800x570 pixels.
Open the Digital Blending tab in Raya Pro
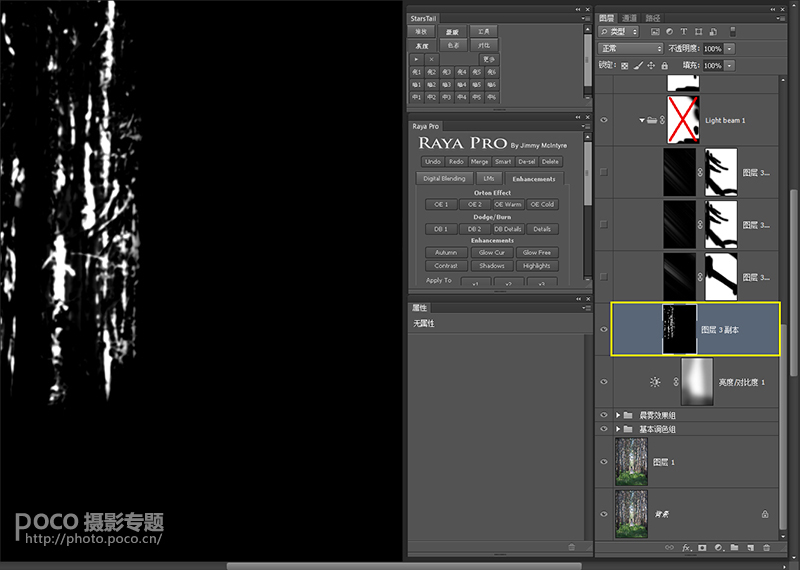click(444, 179)
